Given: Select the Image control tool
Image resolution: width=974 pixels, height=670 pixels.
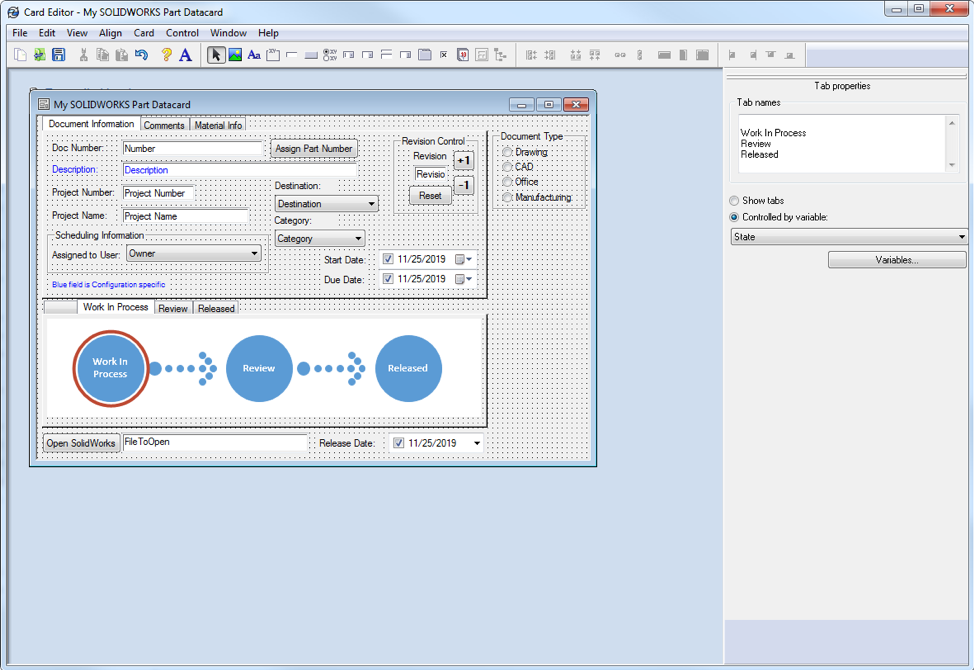Looking at the screenshot, I should (235, 55).
